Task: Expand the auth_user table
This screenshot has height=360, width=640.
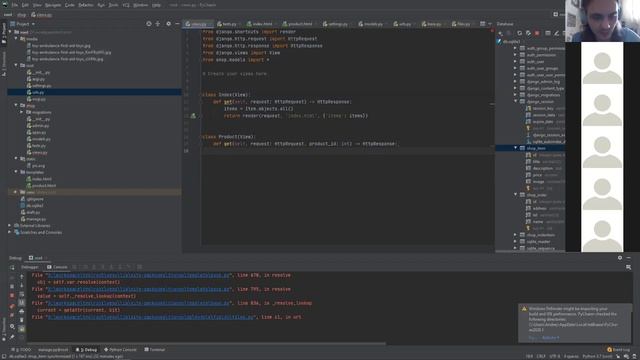Action: (516, 62)
